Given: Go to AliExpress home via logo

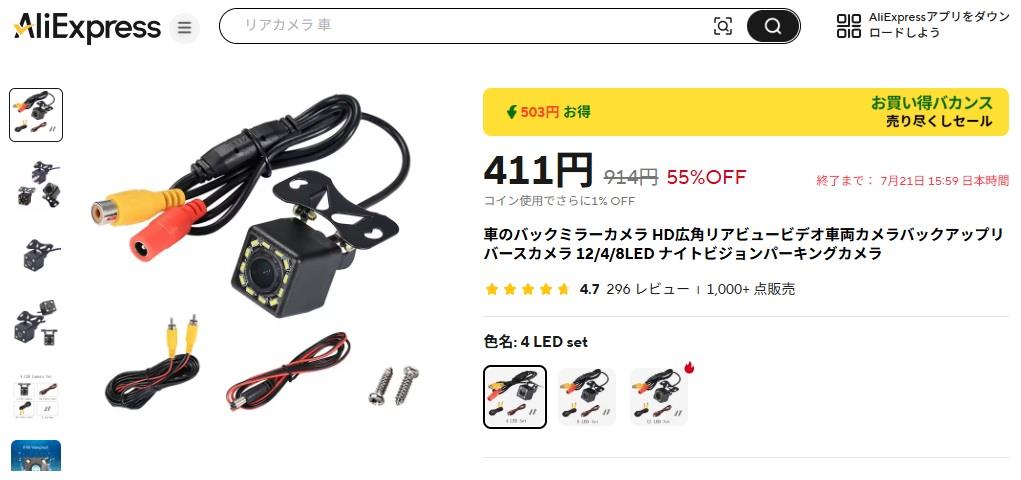Looking at the screenshot, I should [x=87, y=27].
